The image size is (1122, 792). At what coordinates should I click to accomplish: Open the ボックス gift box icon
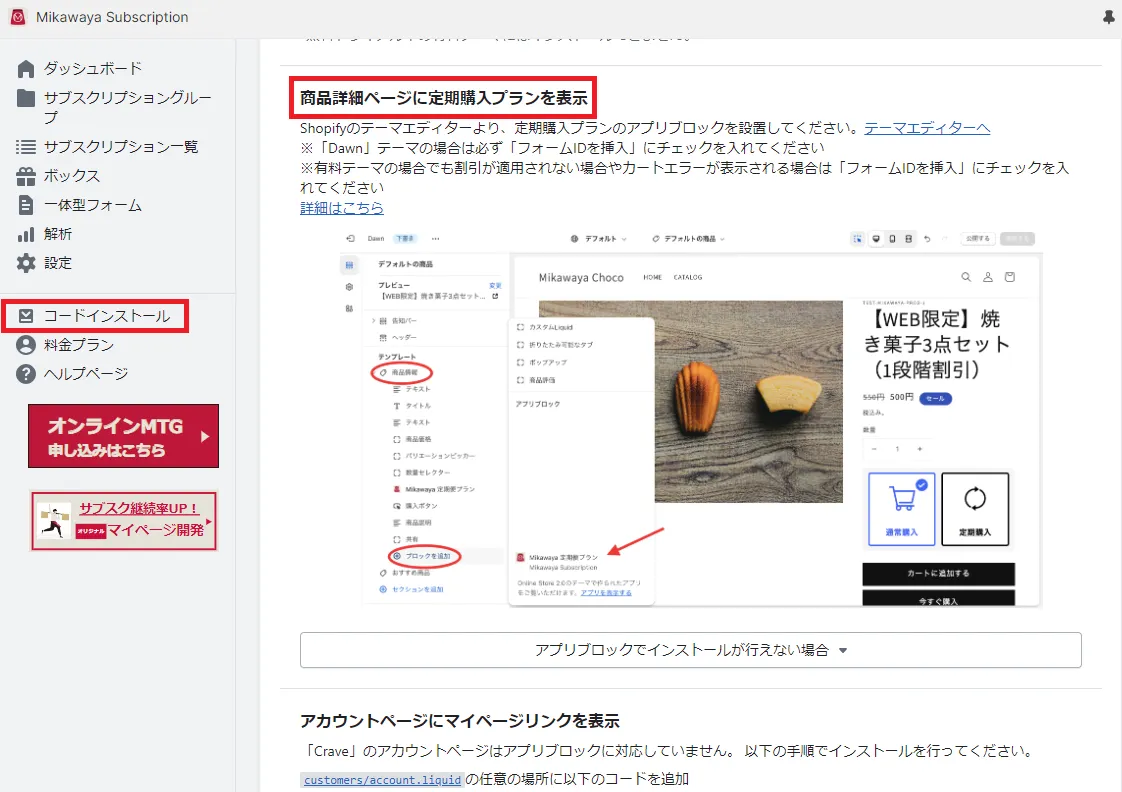click(x=26, y=176)
